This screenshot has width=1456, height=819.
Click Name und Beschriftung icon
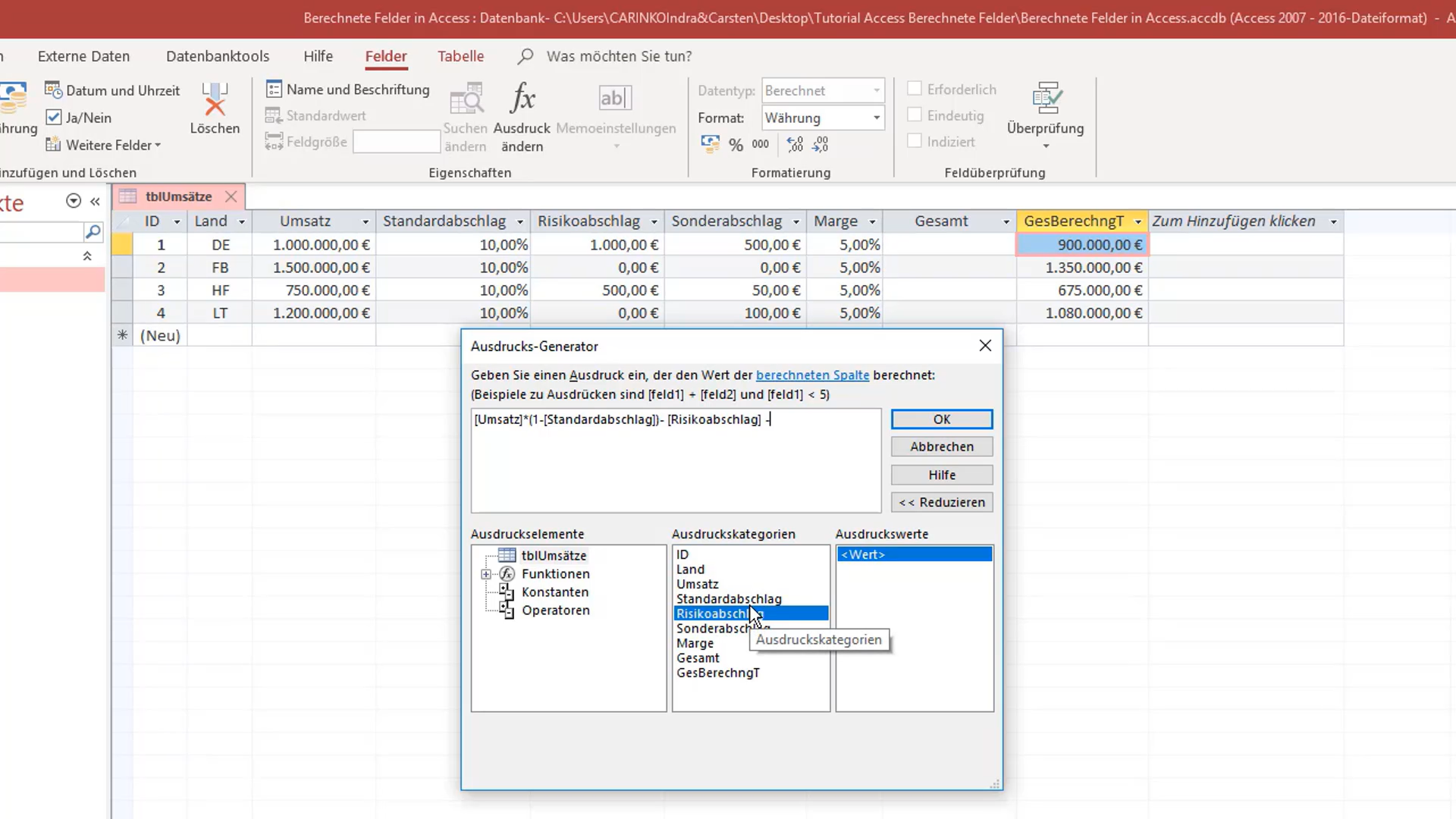[274, 89]
